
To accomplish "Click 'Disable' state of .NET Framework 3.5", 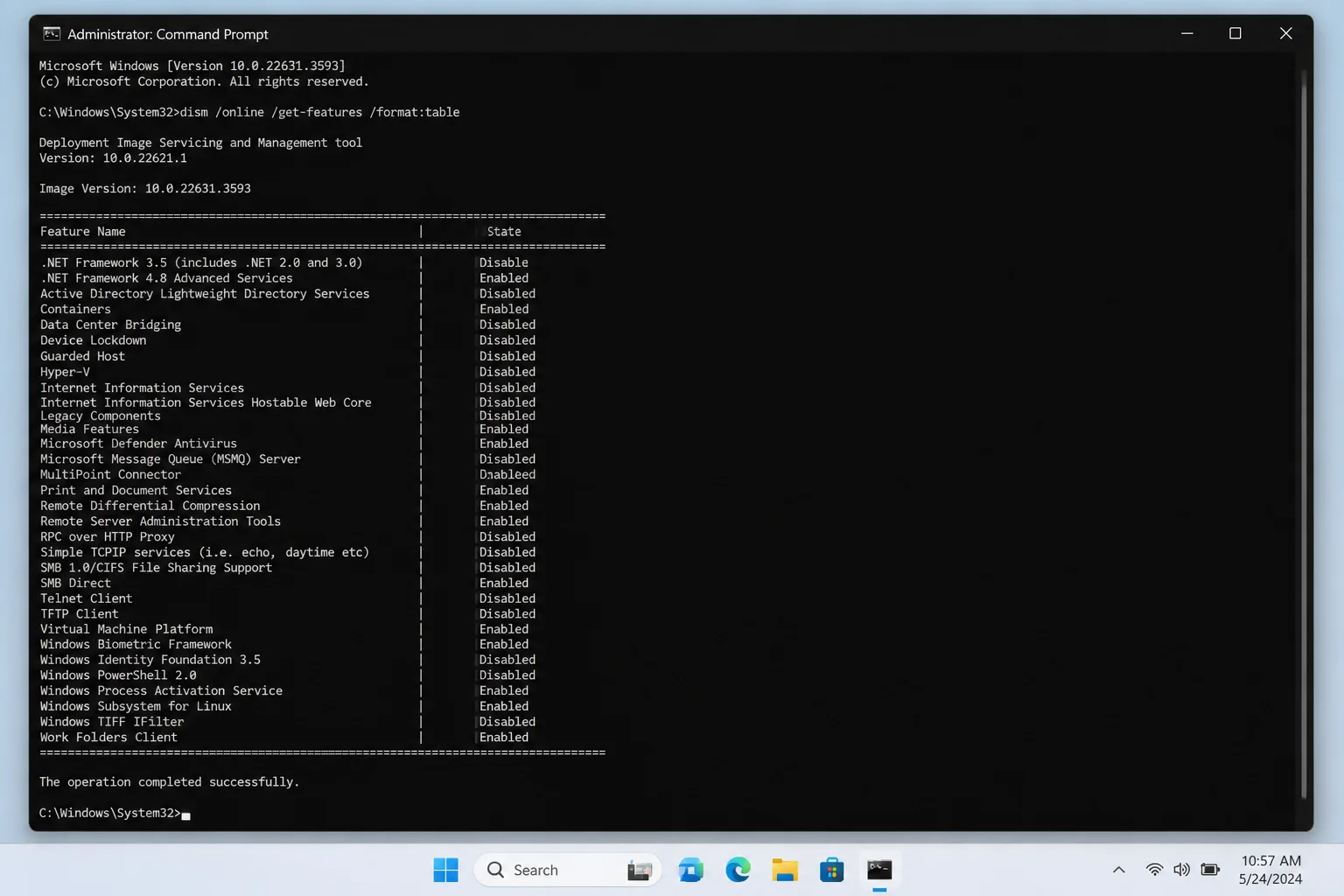I will [x=504, y=262].
